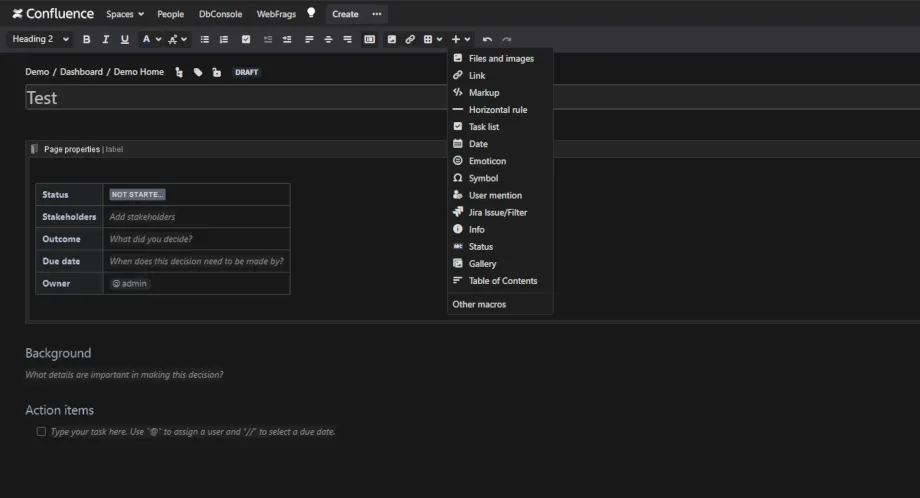Open the Heading 2 paragraph style dropdown
Image resolution: width=920 pixels, height=498 pixels.
[40, 39]
